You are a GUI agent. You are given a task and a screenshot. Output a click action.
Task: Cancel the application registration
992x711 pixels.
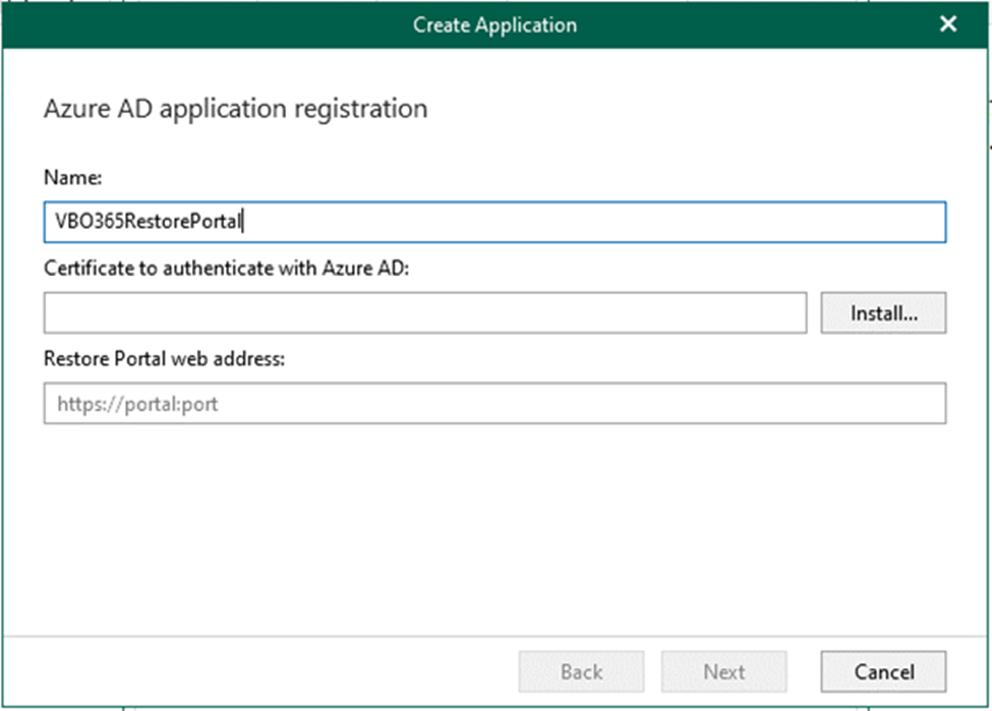(884, 671)
